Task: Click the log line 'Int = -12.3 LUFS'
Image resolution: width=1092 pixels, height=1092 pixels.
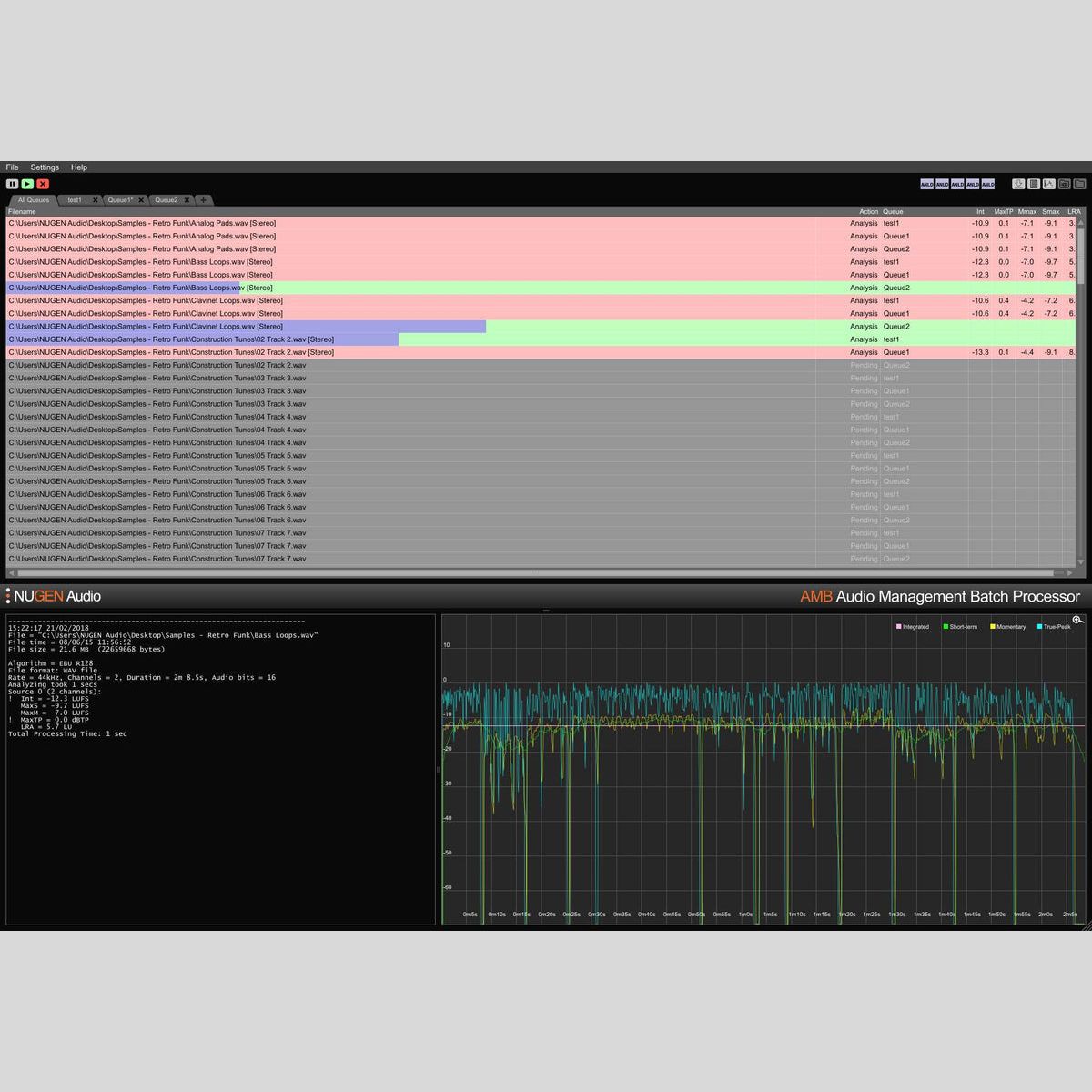Action: point(56,699)
